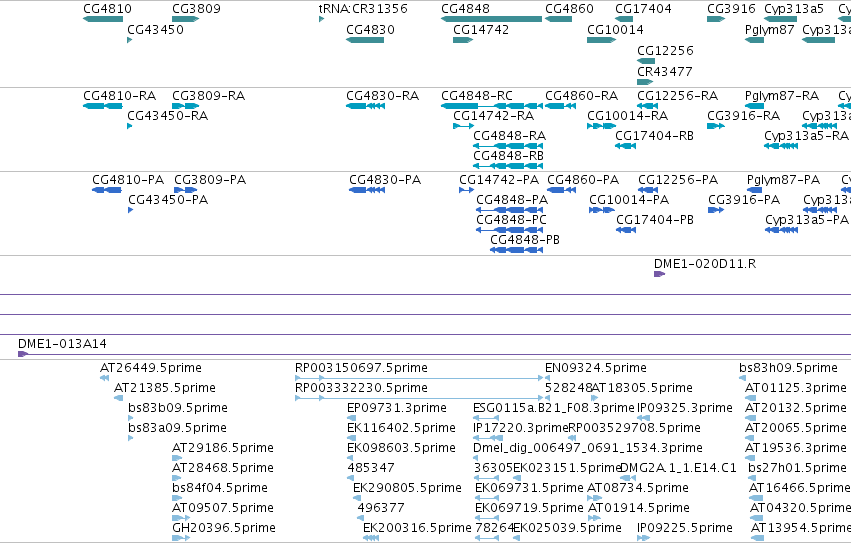Click the Cyp313a5-PA protein label
The image size is (851, 543).
pyautogui.click(x=807, y=220)
